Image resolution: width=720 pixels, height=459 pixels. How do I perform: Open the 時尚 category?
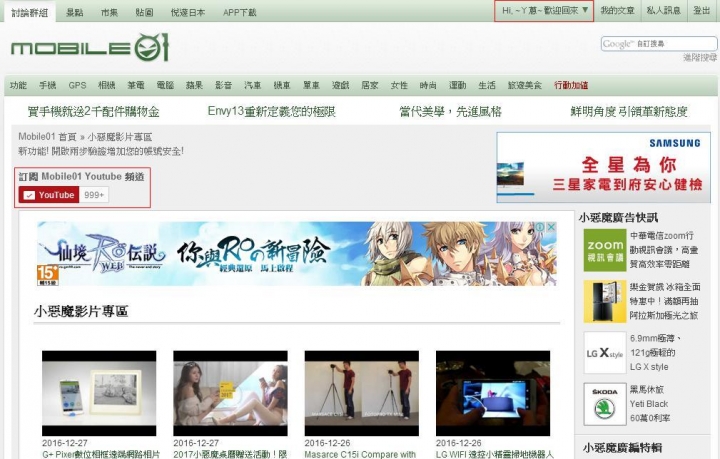point(428,85)
